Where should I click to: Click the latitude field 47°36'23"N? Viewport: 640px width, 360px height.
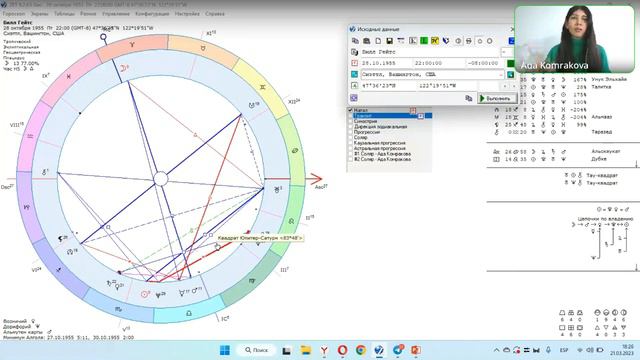pos(389,86)
